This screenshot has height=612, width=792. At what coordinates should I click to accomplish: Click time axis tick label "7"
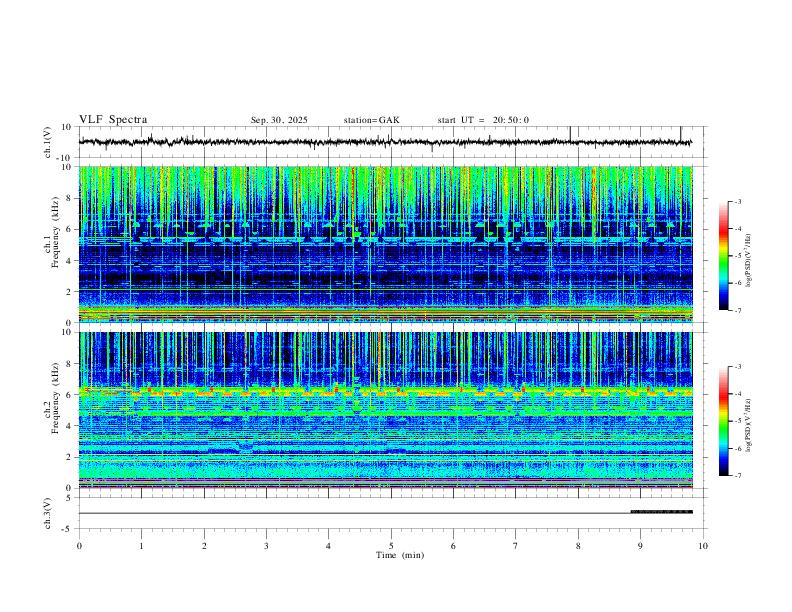(515, 546)
